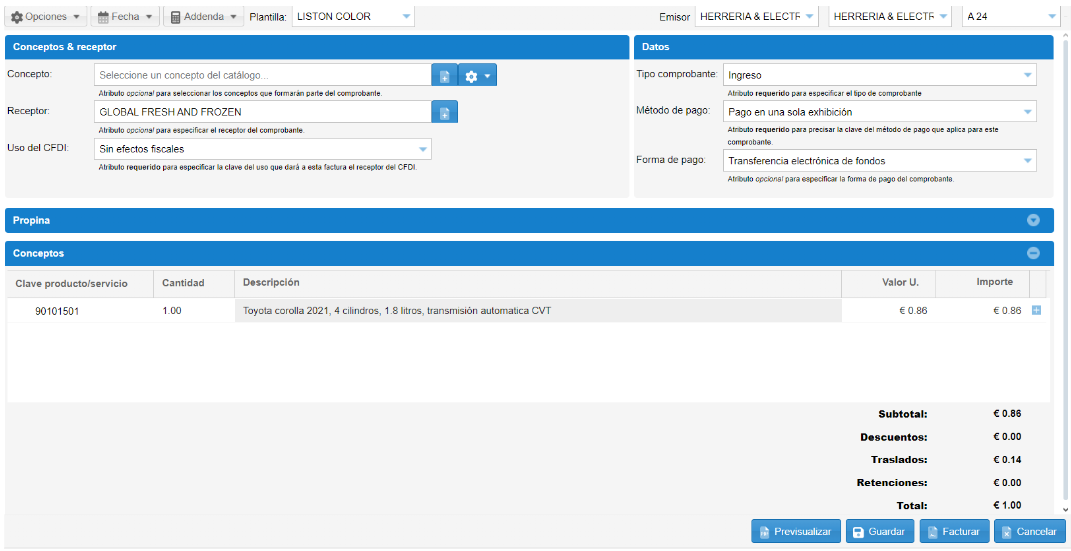Open the gear settings dropdown beside Concepto
The height and width of the screenshot is (551, 1071).
pos(477,76)
